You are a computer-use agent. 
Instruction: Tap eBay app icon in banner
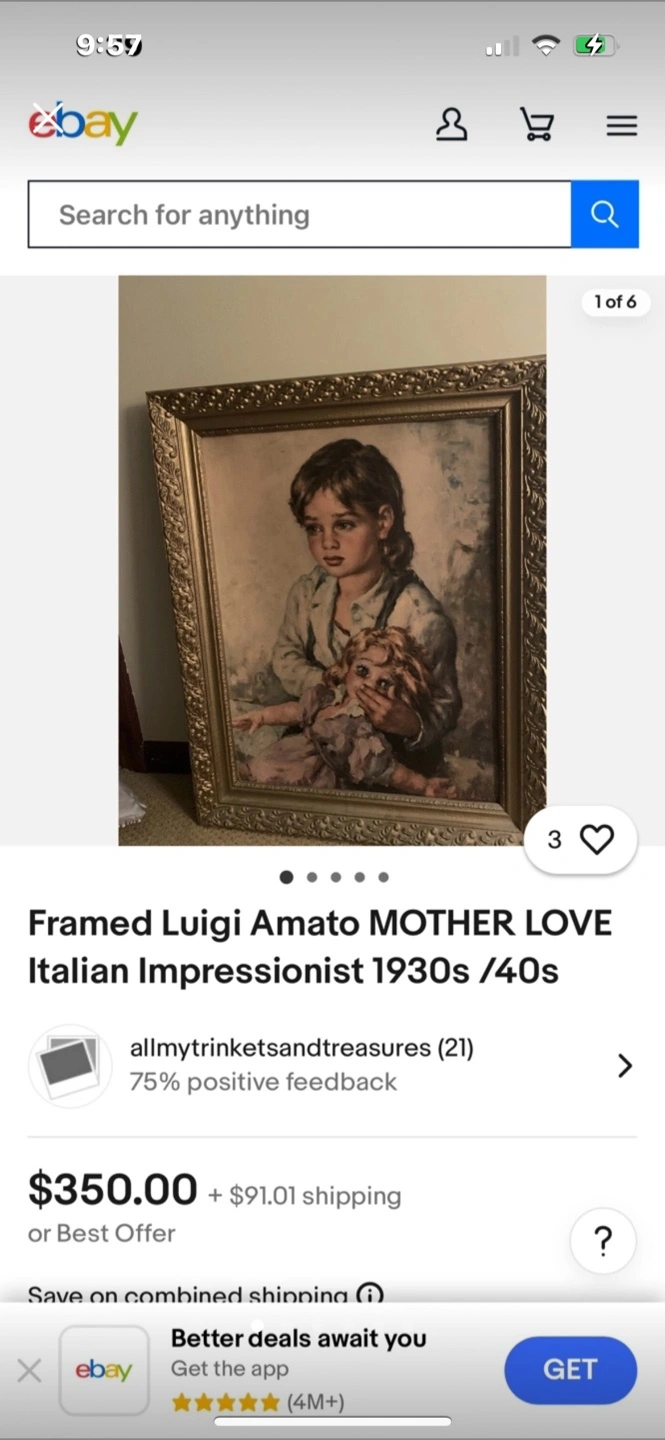[x=104, y=1370]
